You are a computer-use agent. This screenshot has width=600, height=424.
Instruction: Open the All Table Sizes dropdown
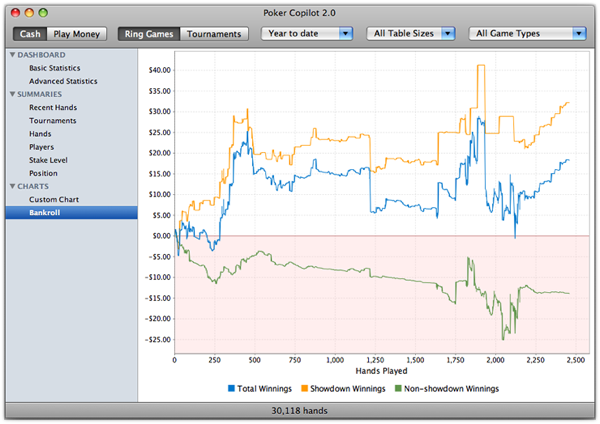(411, 34)
